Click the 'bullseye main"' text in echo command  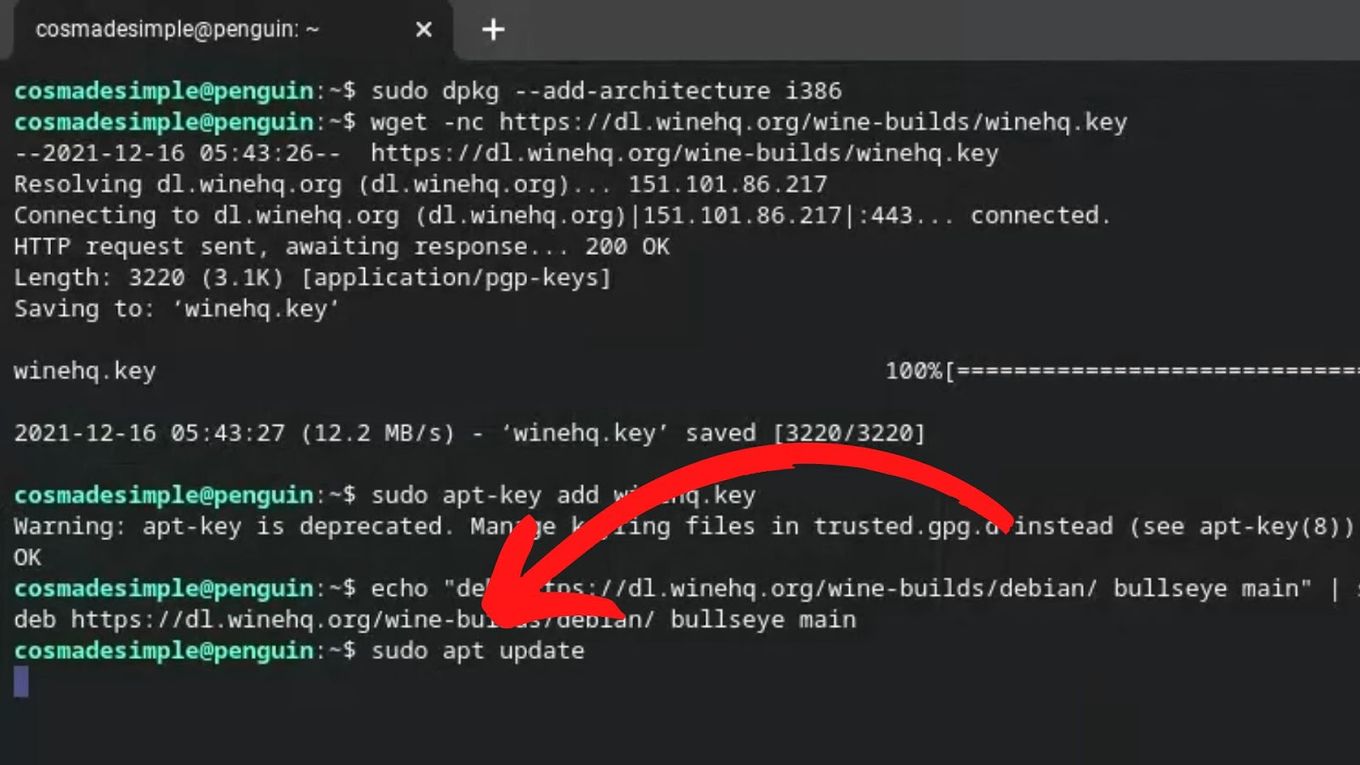click(1212, 588)
